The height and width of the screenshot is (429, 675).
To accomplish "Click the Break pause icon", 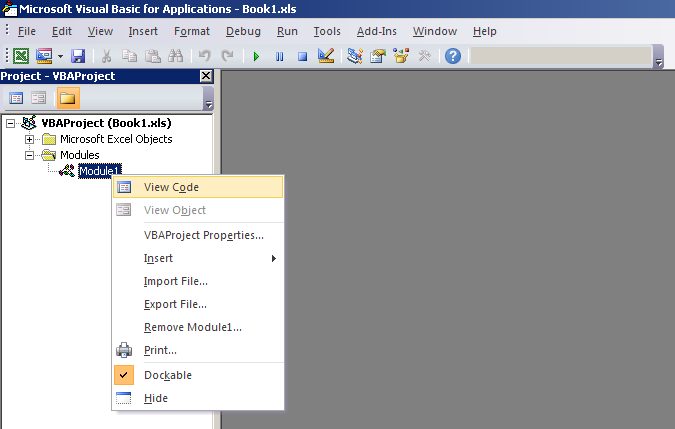I will click(279, 56).
